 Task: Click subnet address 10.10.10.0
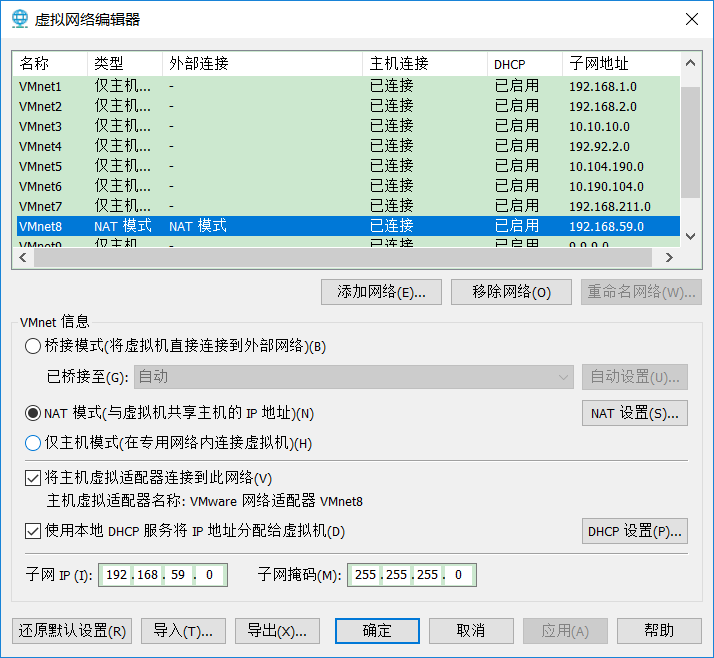[599, 127]
